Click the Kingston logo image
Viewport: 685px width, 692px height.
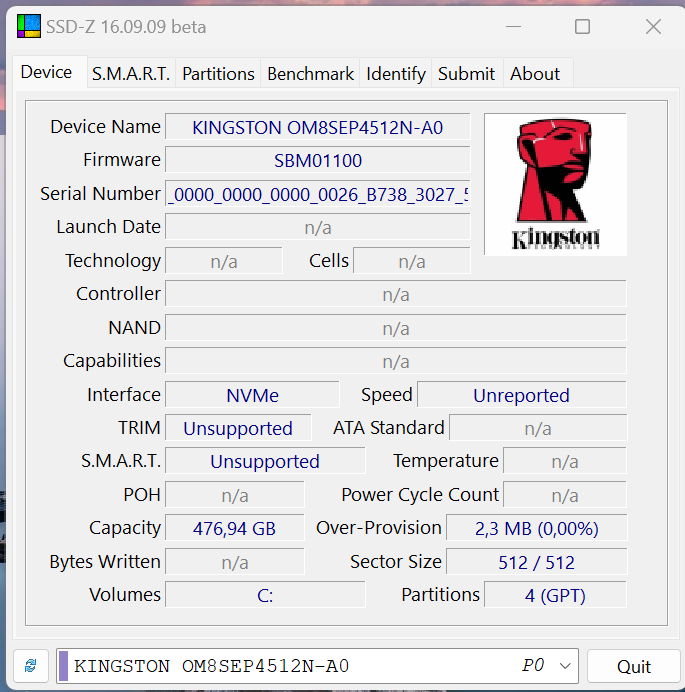(555, 184)
